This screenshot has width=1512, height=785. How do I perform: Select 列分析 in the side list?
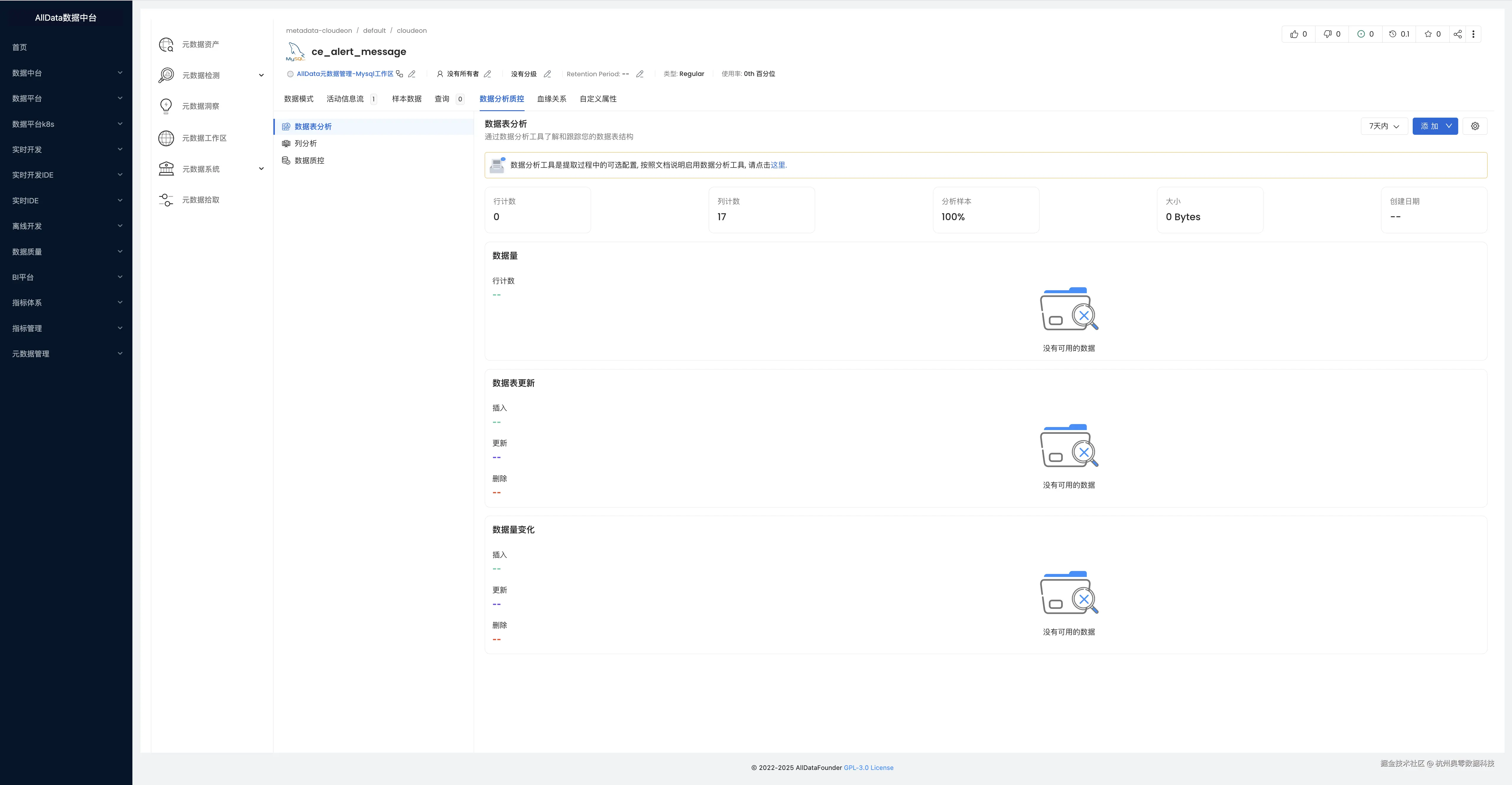pos(305,144)
